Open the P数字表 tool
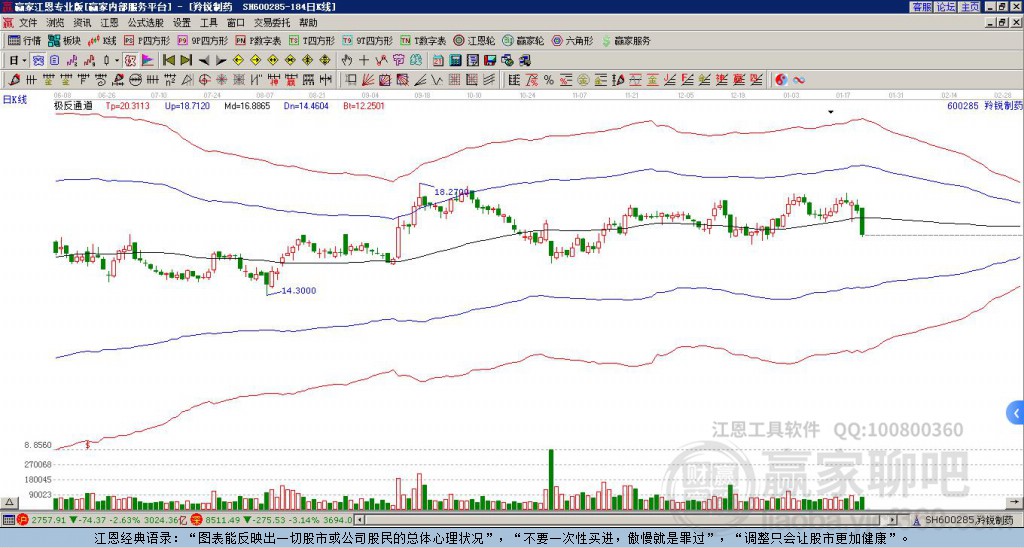Screen dimensions: 1024x548 coord(258,40)
